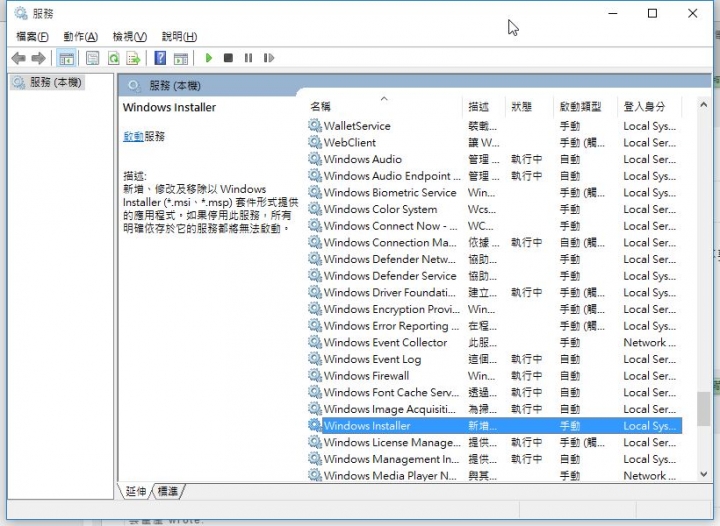The image size is (720, 526).
Task: Click the Export List toolbar icon
Action: [x=134, y=58]
